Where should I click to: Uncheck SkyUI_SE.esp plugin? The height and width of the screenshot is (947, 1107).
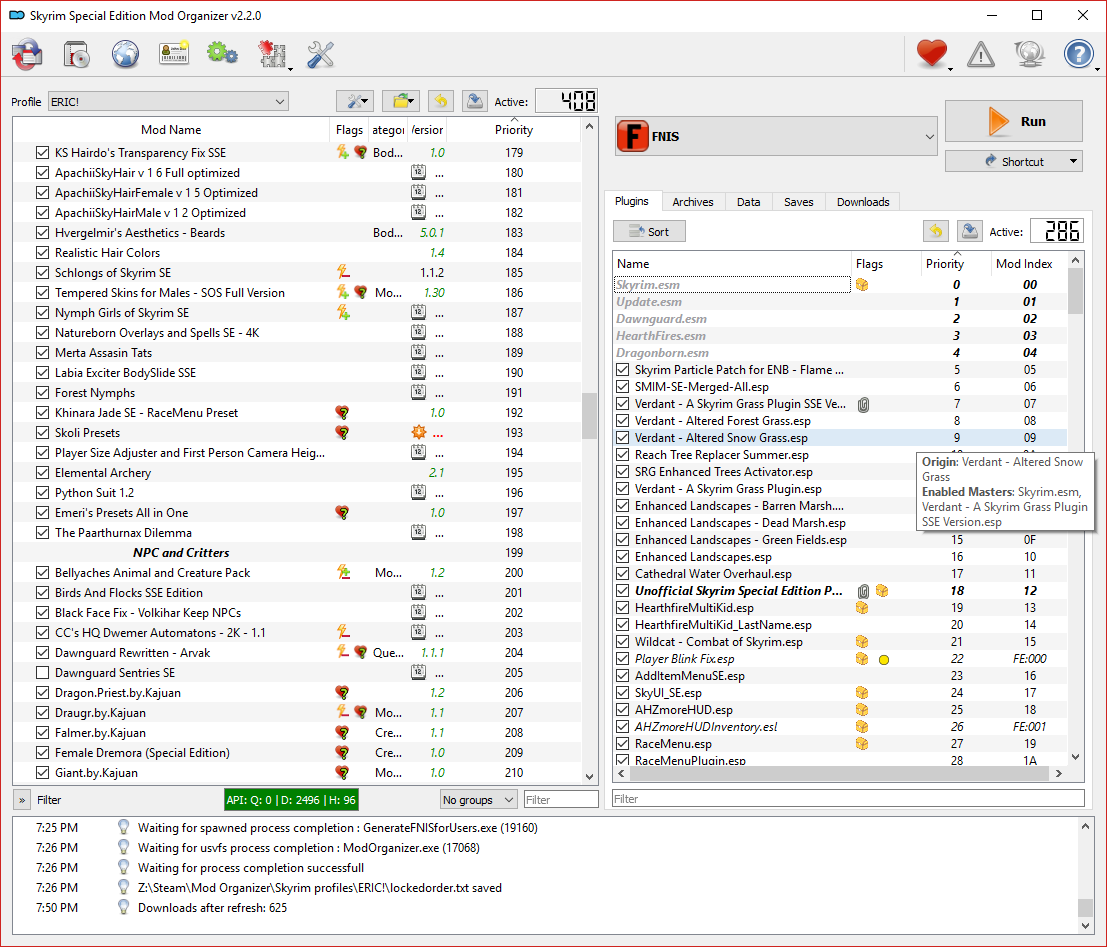[x=623, y=693]
